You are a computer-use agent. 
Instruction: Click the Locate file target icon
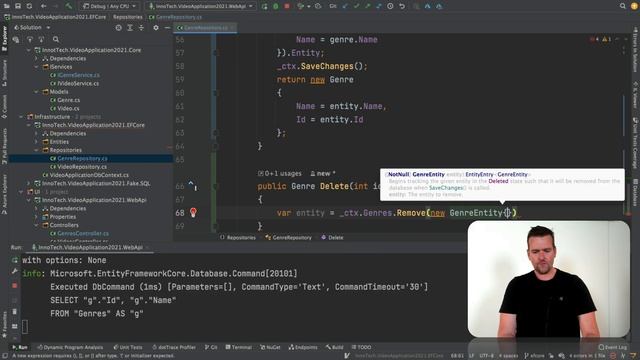coord(118,27)
